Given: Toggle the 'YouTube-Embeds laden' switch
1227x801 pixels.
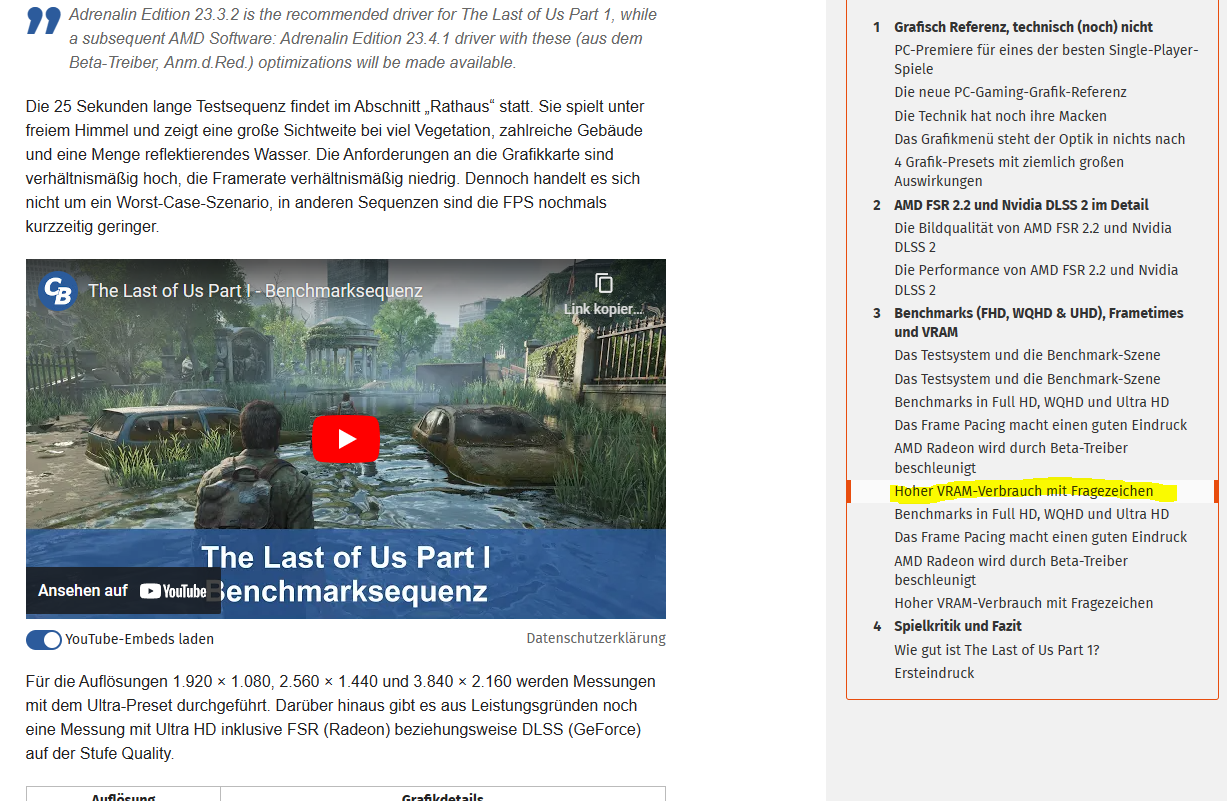Looking at the screenshot, I should [44, 640].
